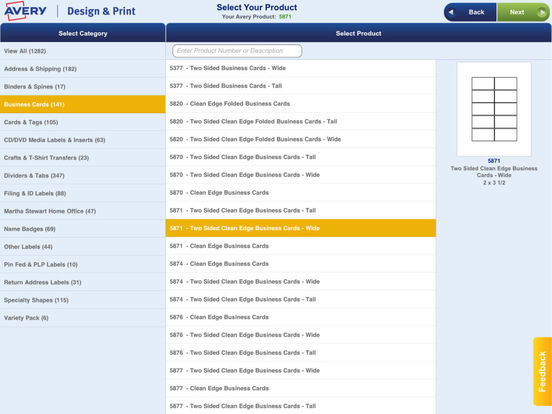The height and width of the screenshot is (414, 552).
Task: Choose 5870 Clean Edge Business Cards
Action: click(301, 193)
